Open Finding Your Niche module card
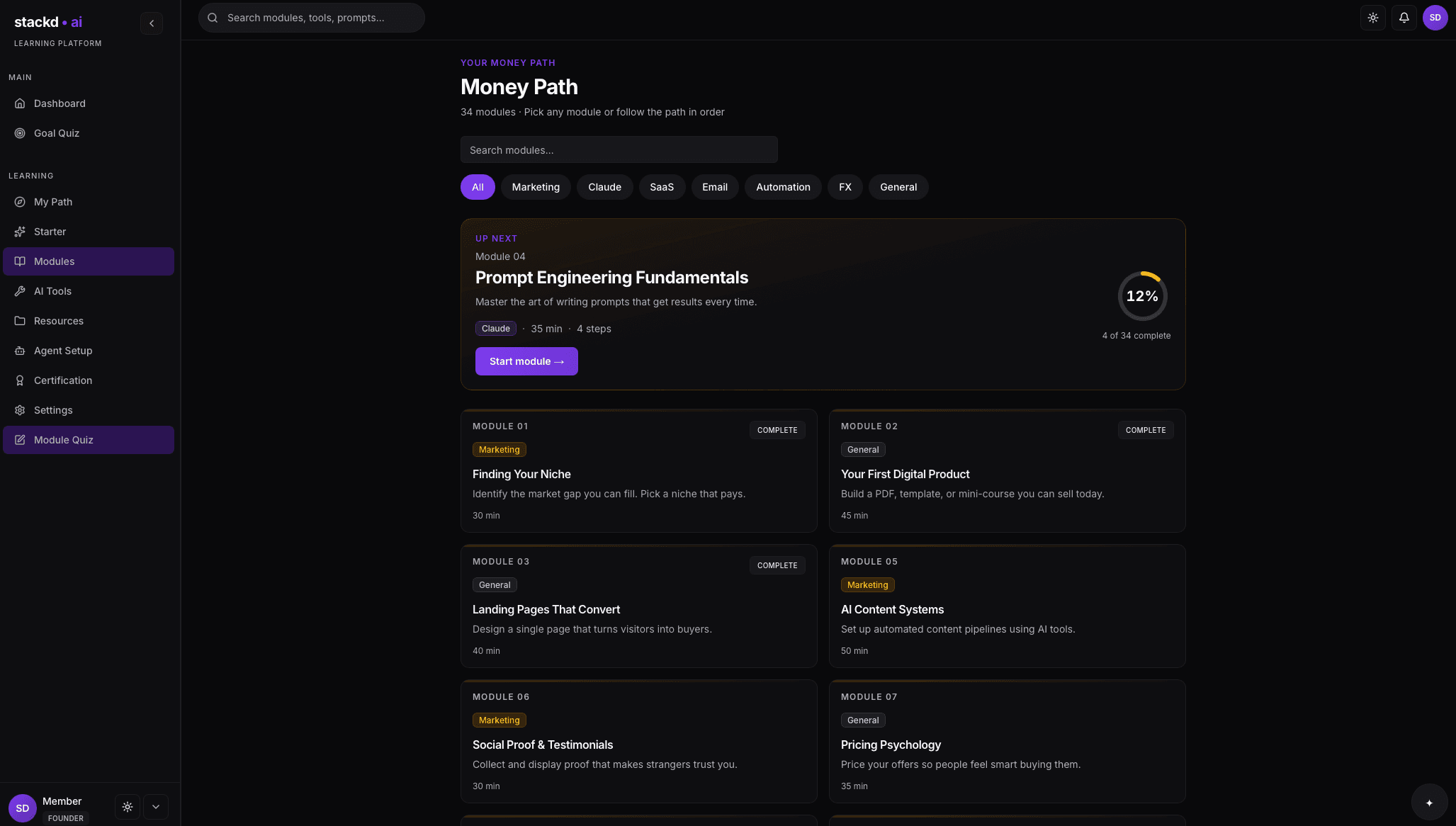The height and width of the screenshot is (826, 1456). tap(639, 470)
